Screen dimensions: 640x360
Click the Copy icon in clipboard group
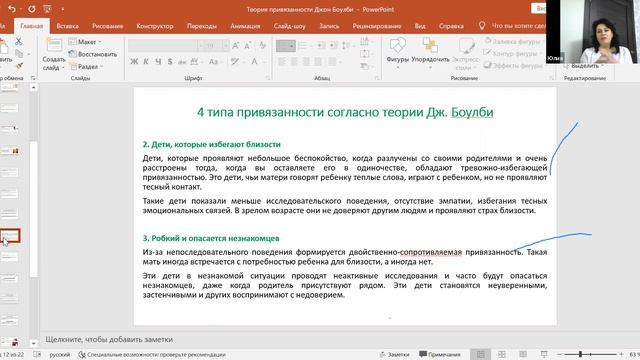point(19,53)
